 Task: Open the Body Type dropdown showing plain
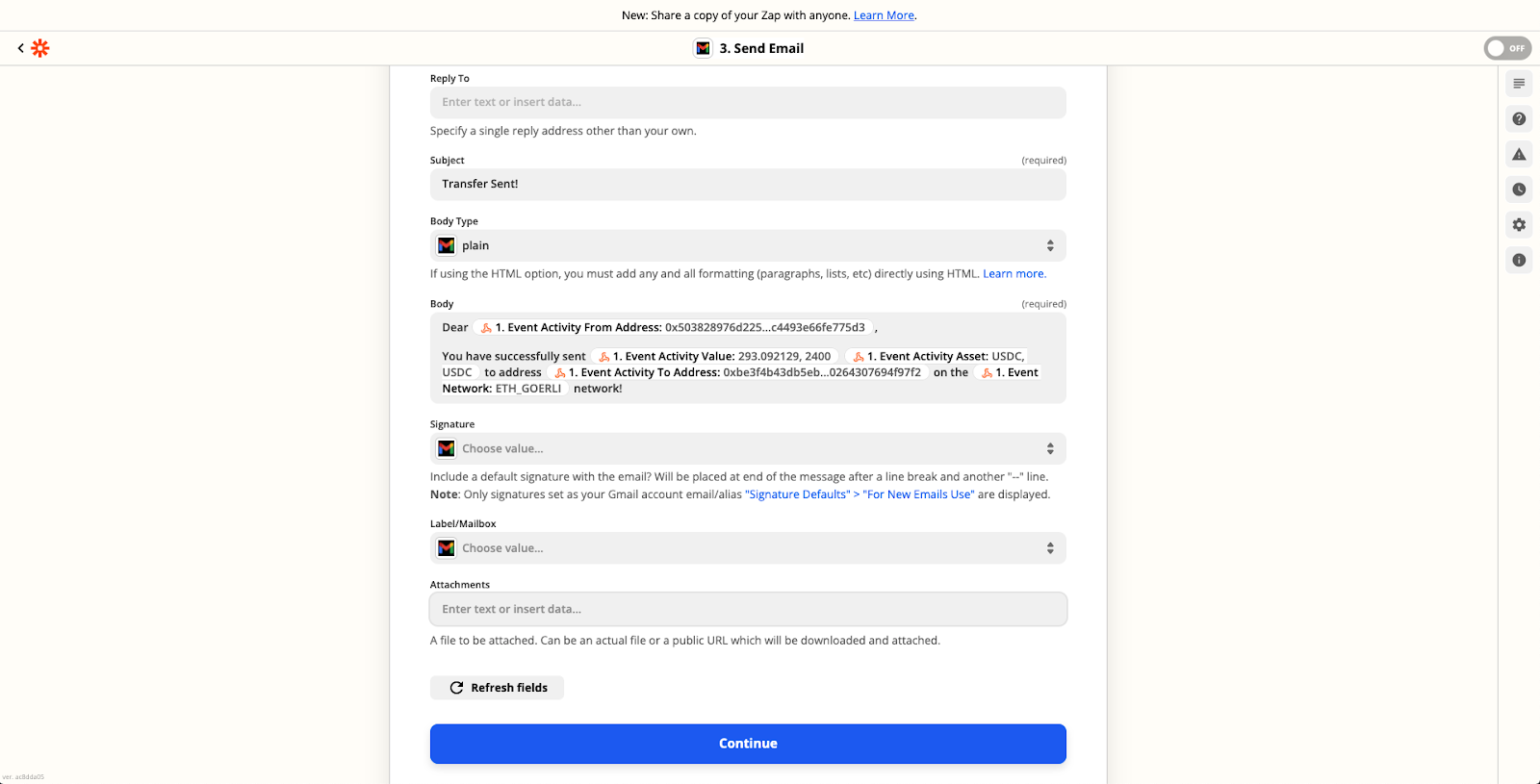pyautogui.click(x=748, y=245)
